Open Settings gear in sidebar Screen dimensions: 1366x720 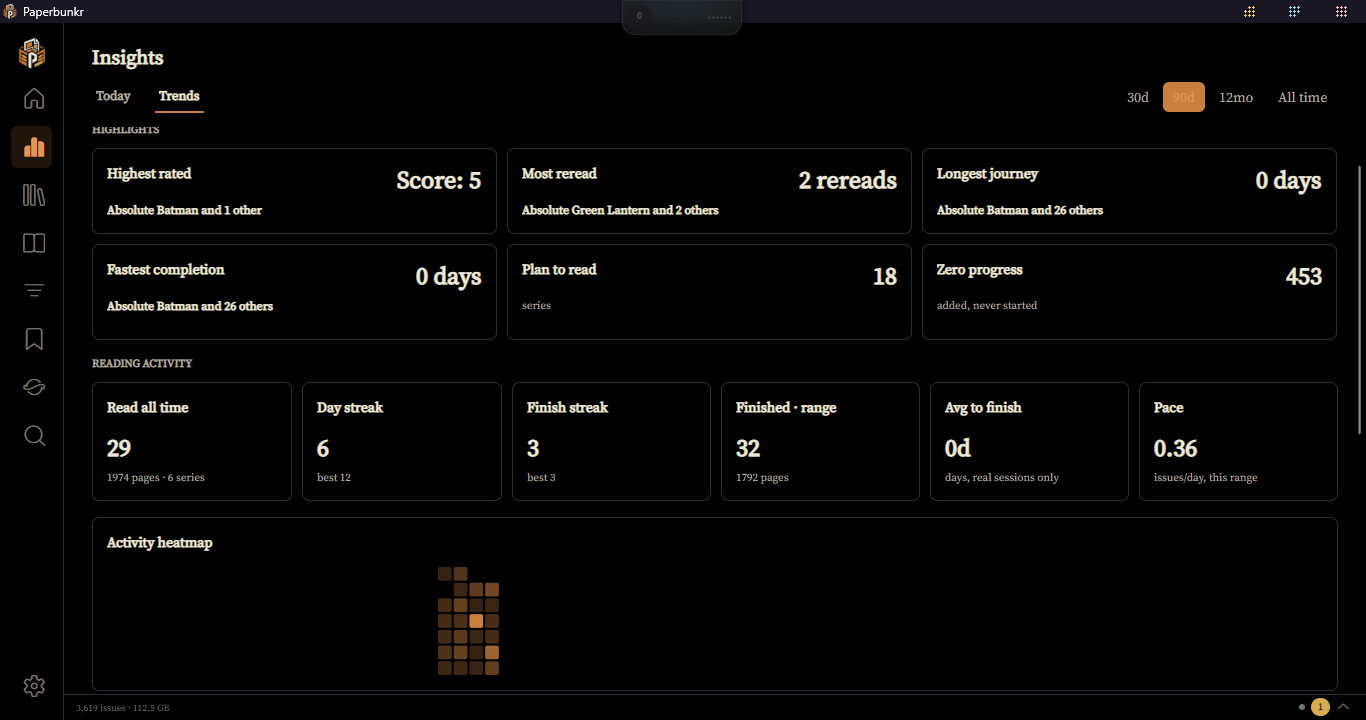[34, 685]
